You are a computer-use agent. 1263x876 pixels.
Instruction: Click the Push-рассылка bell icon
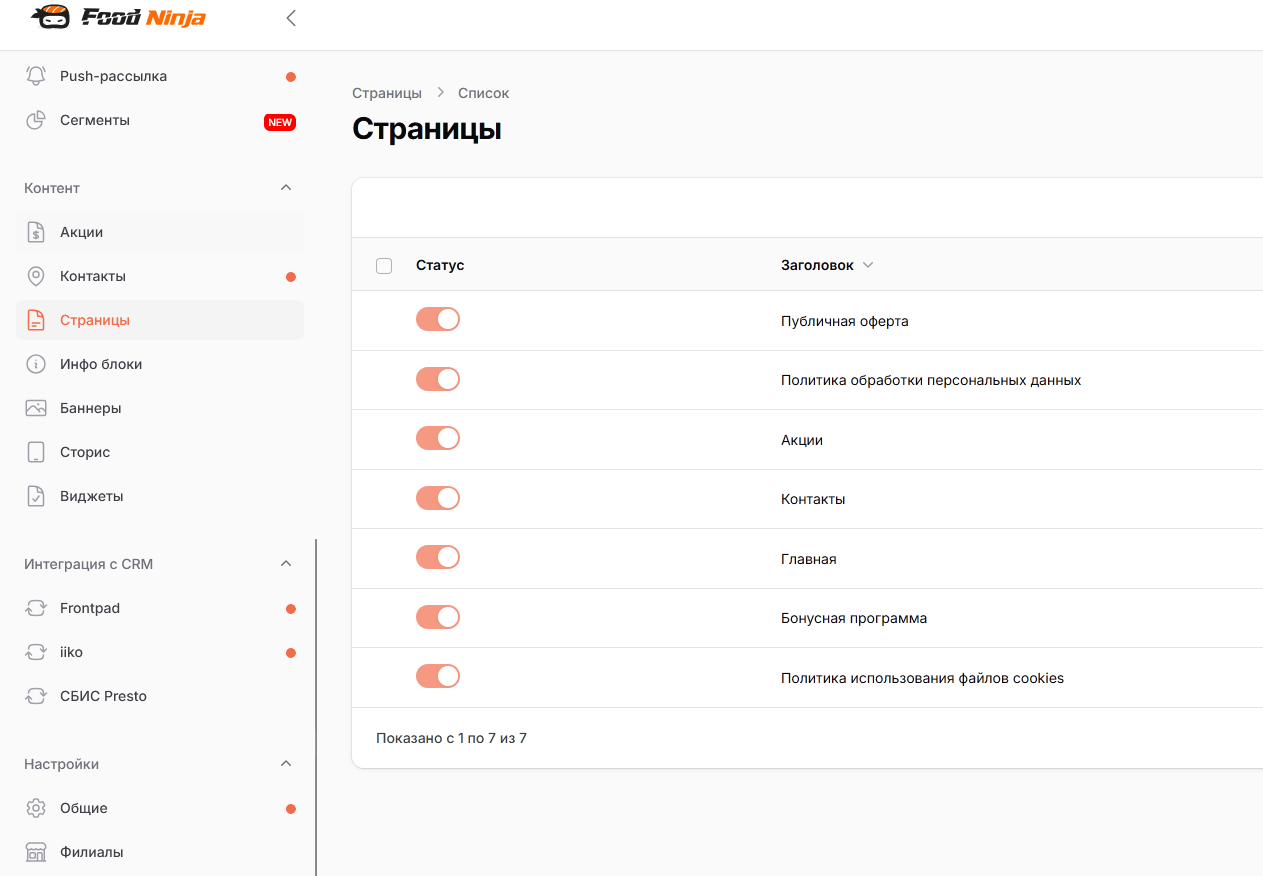(x=36, y=76)
